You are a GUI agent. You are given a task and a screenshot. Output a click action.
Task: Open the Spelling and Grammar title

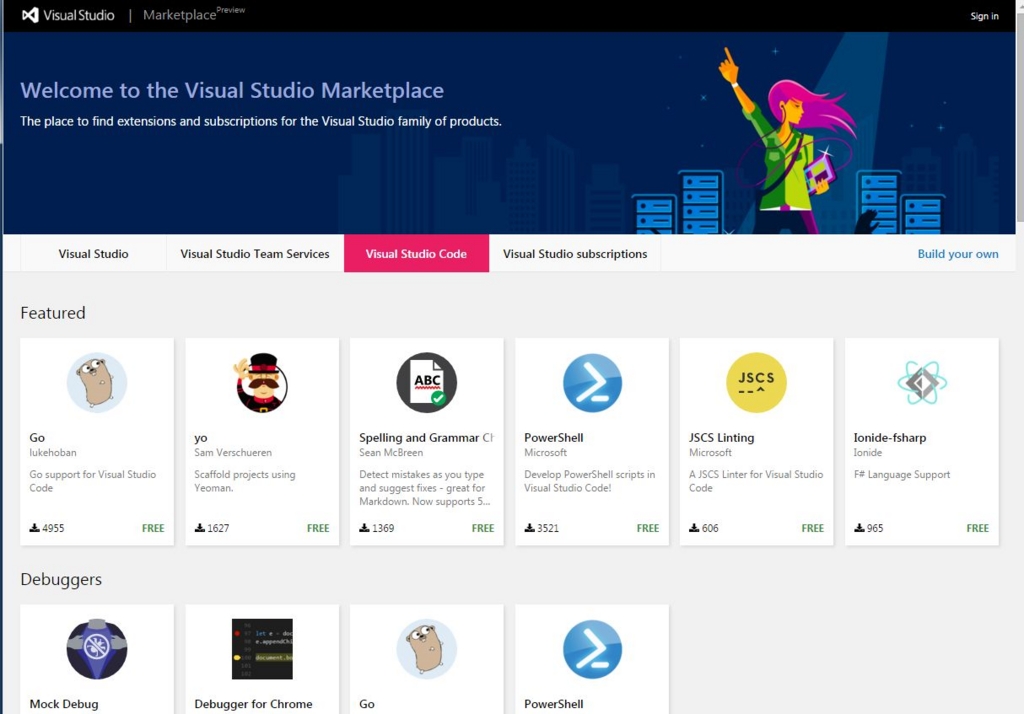point(426,438)
